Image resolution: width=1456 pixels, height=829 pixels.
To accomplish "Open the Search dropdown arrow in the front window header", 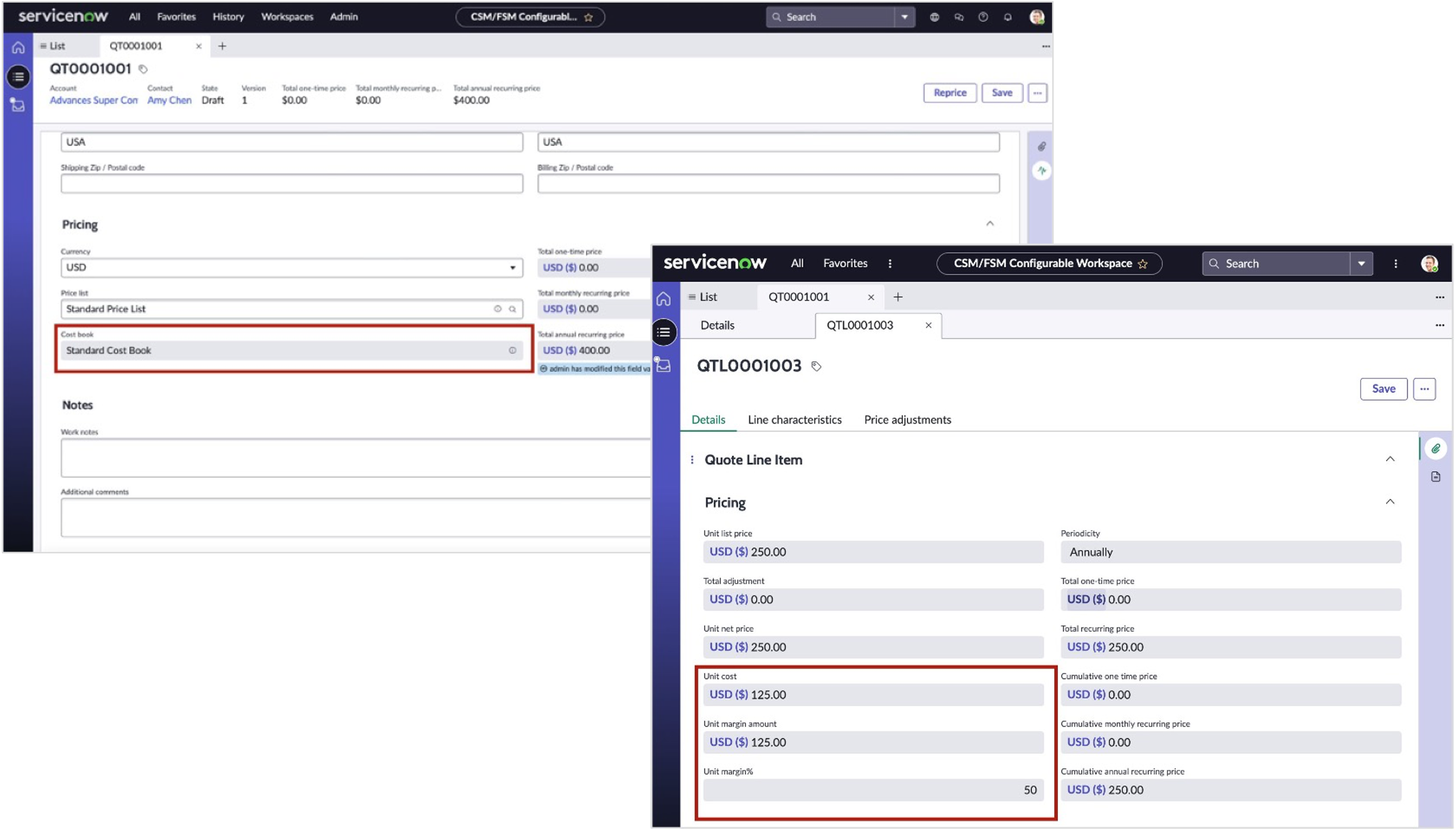I will 1361,264.
